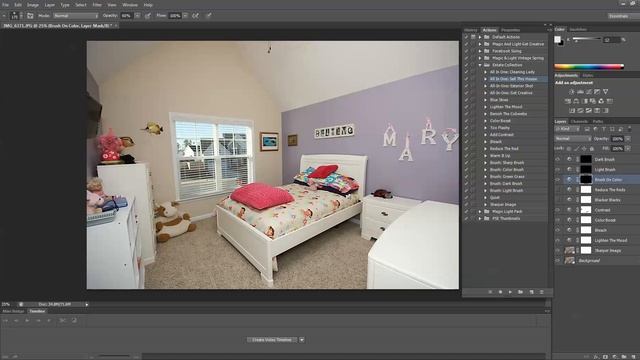The height and width of the screenshot is (360, 640).
Task: Enable airbrush-style build-up icon
Action: 196,16
